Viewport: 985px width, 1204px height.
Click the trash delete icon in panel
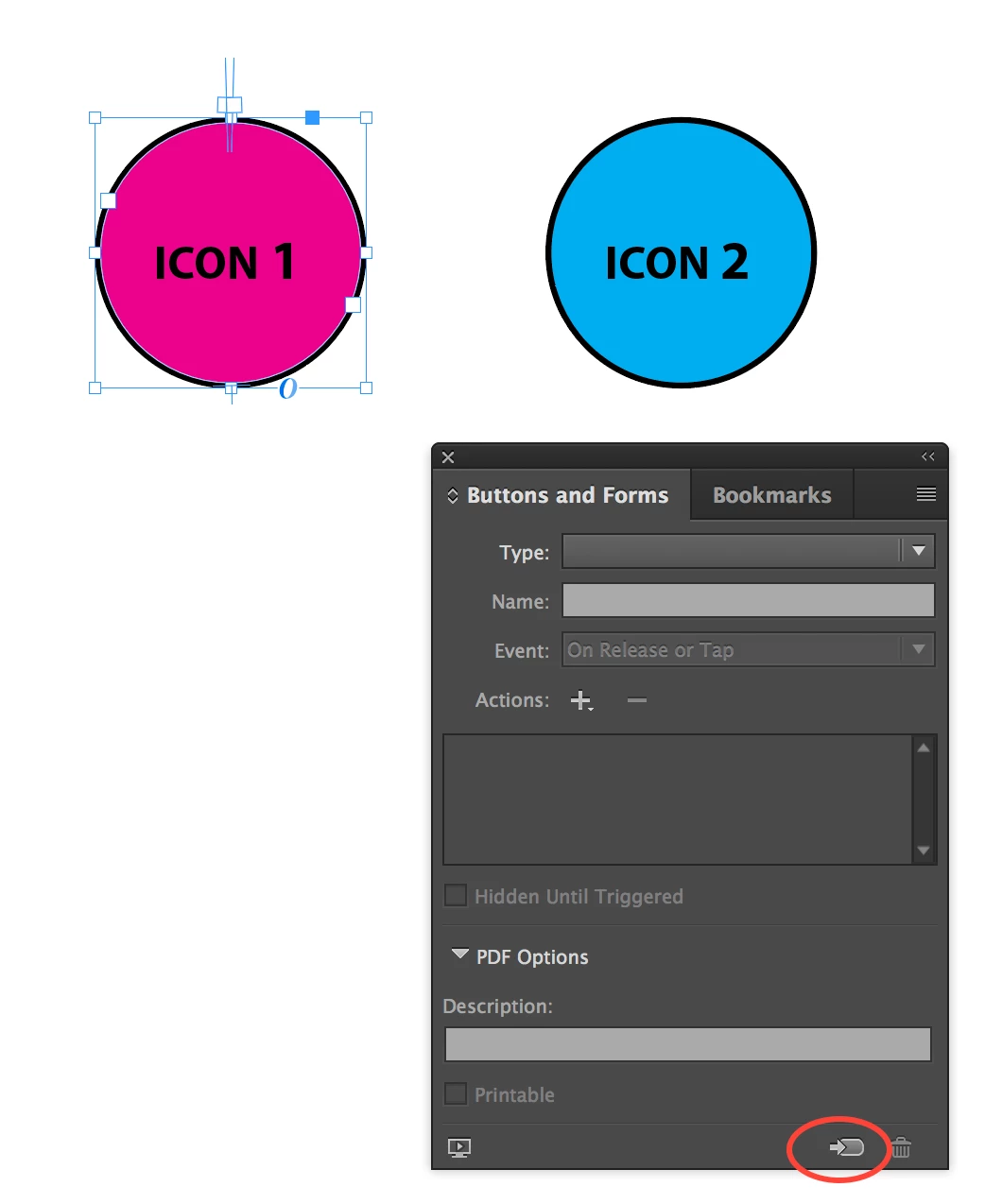click(902, 1147)
